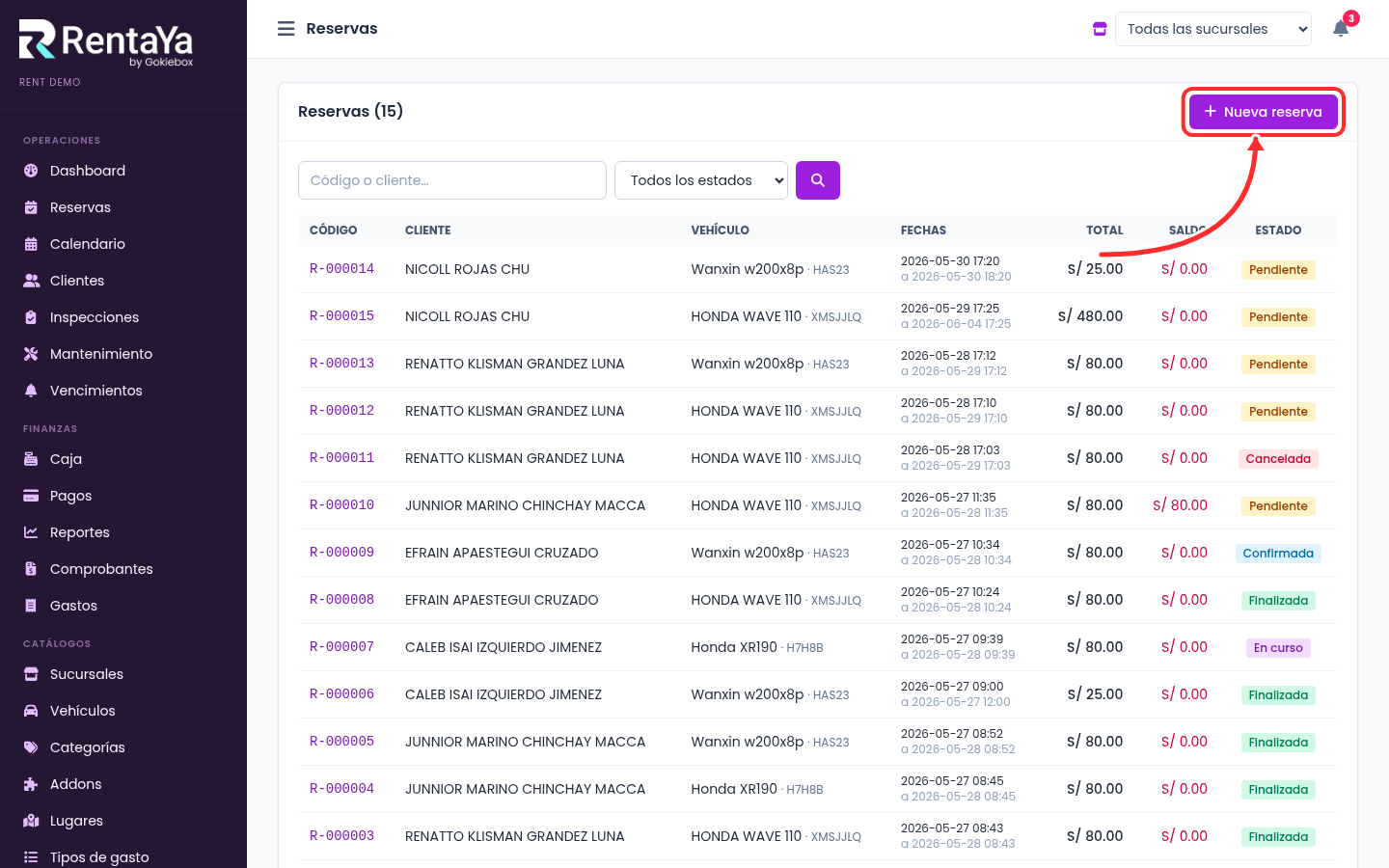Click the Reportes chart icon
1389x868 pixels.
(x=31, y=532)
